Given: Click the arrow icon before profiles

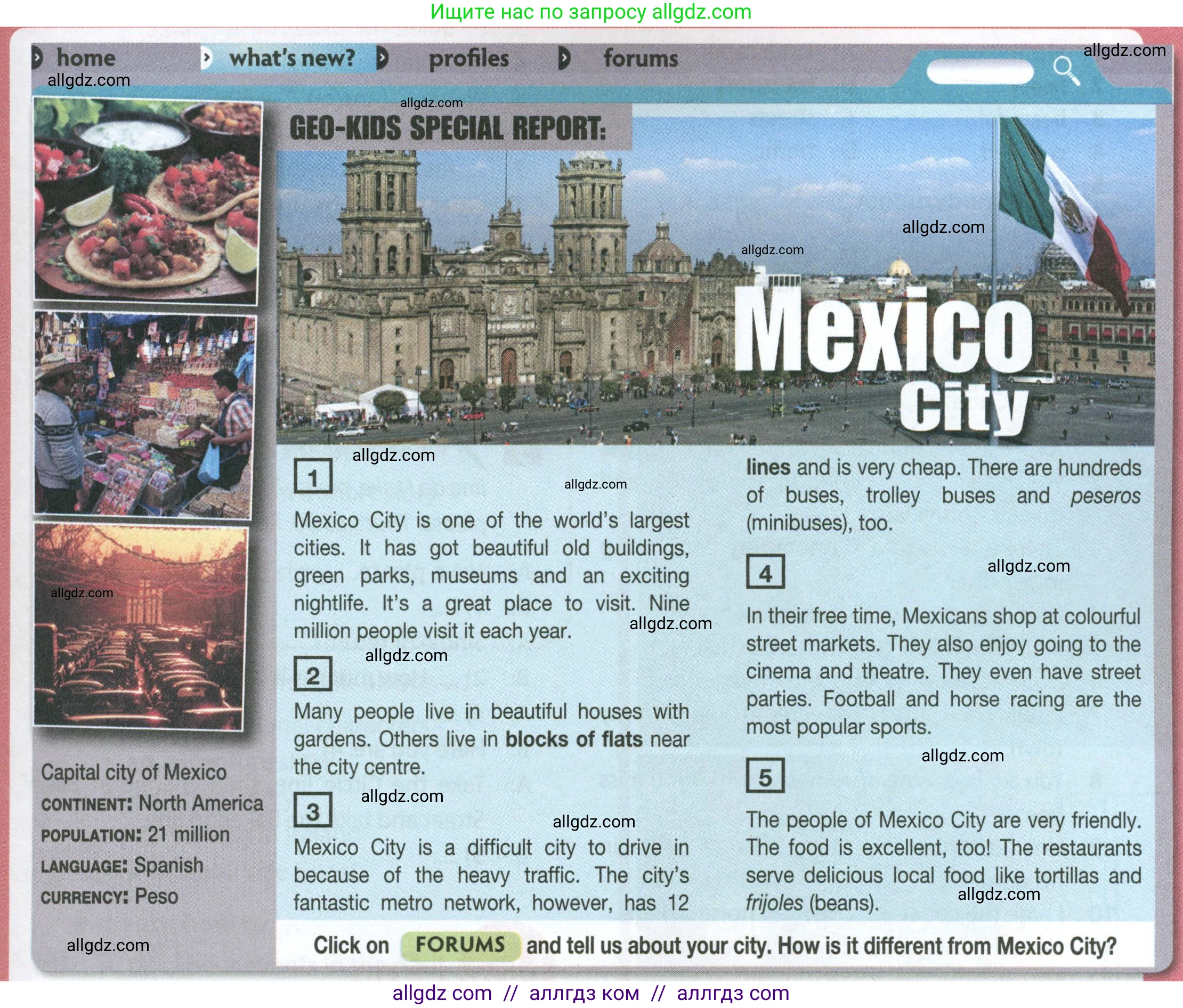Looking at the screenshot, I should coord(383,58).
